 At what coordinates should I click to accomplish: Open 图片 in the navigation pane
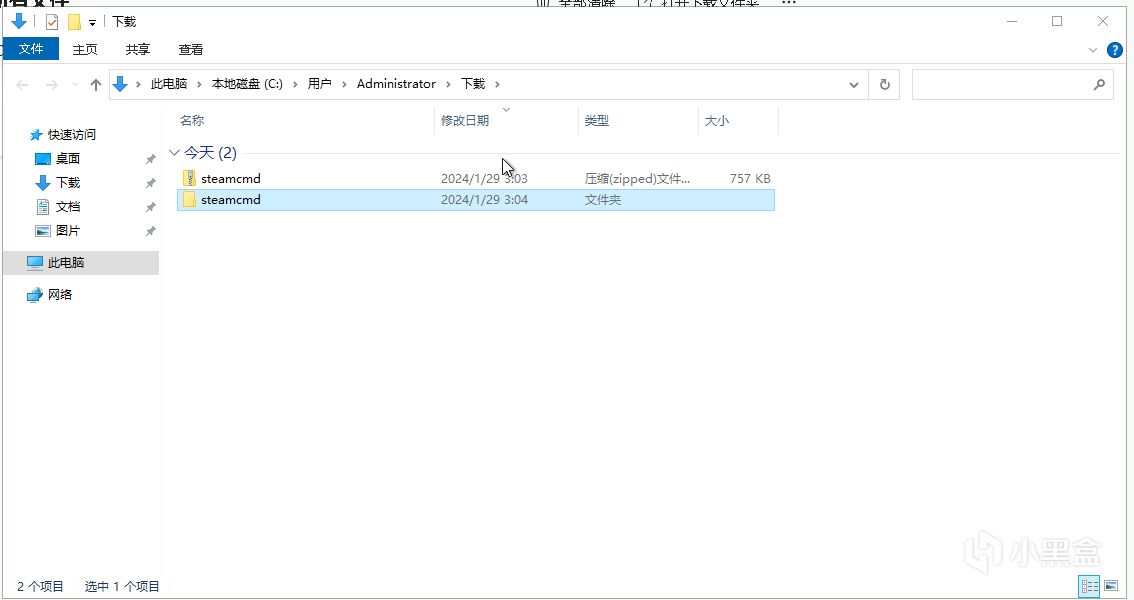pos(68,231)
